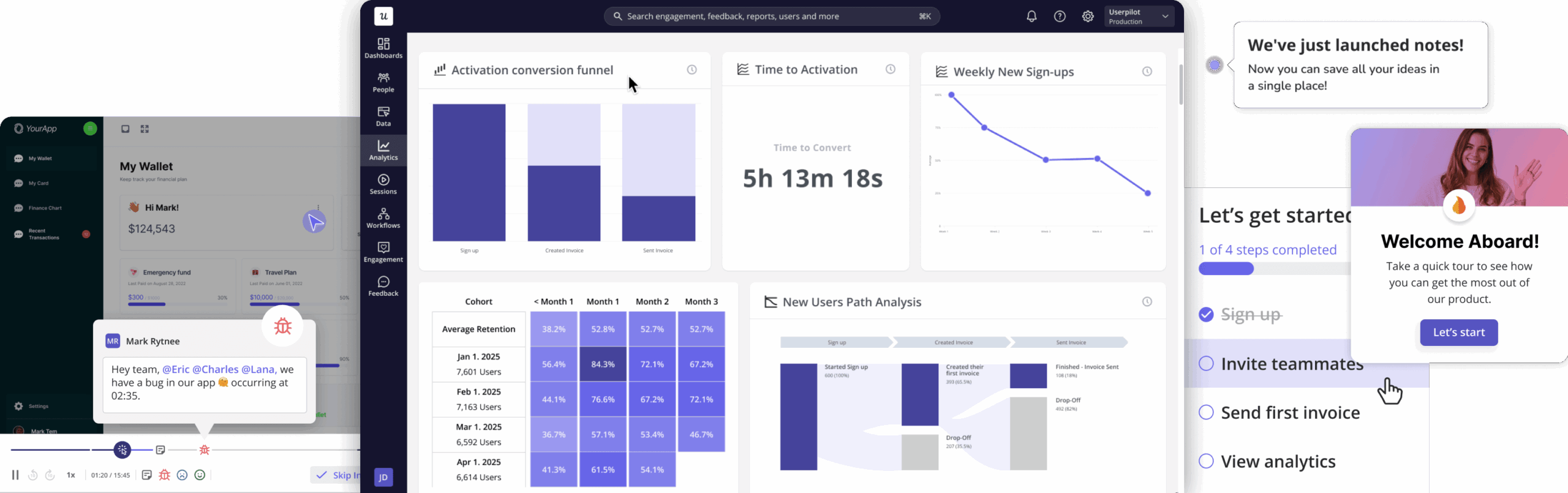Click the @Lana mention in bug comment
The height and width of the screenshot is (493, 1568).
point(258,369)
